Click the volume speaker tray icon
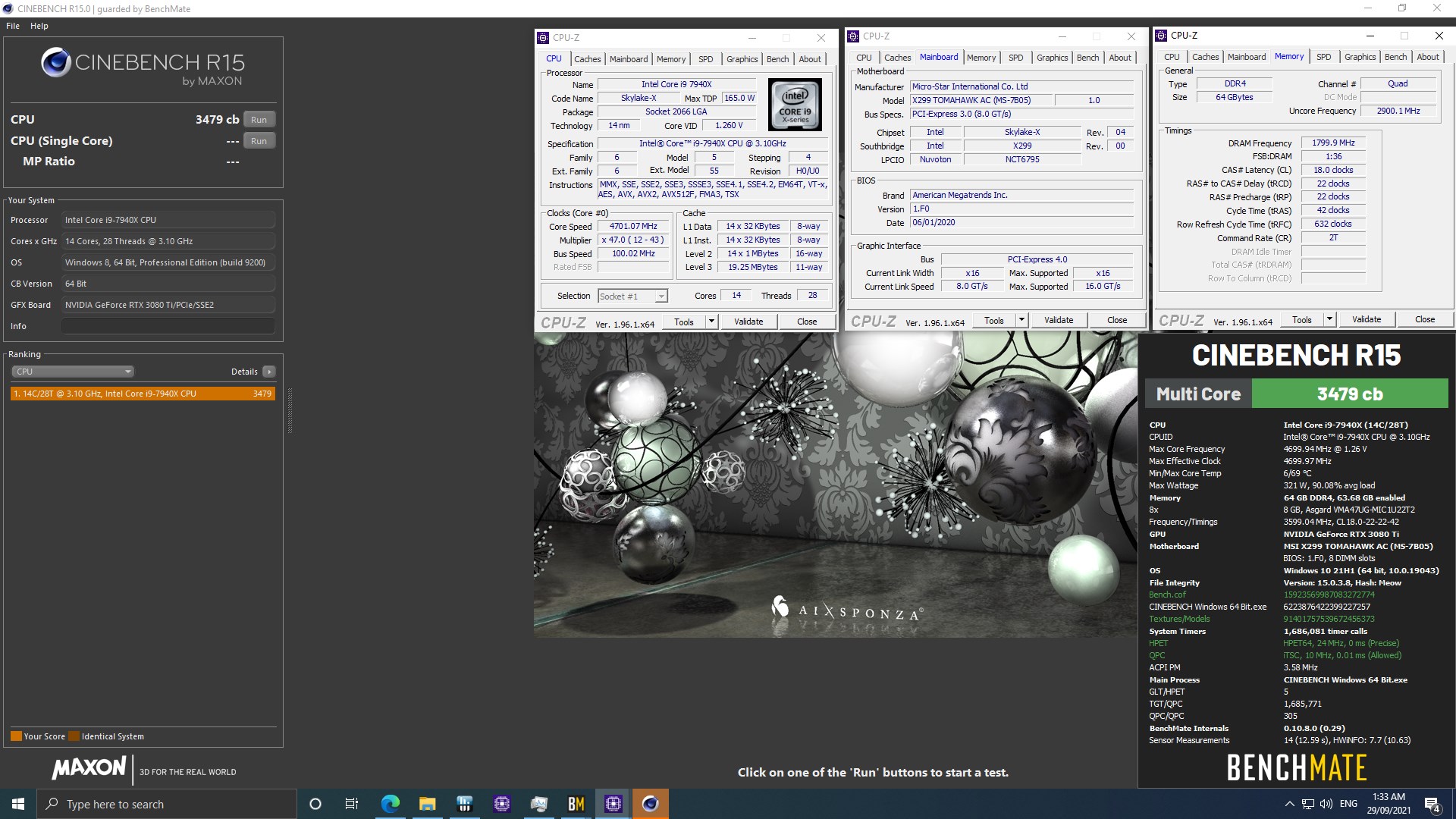This screenshot has width=1456, height=819. pos(1326,804)
